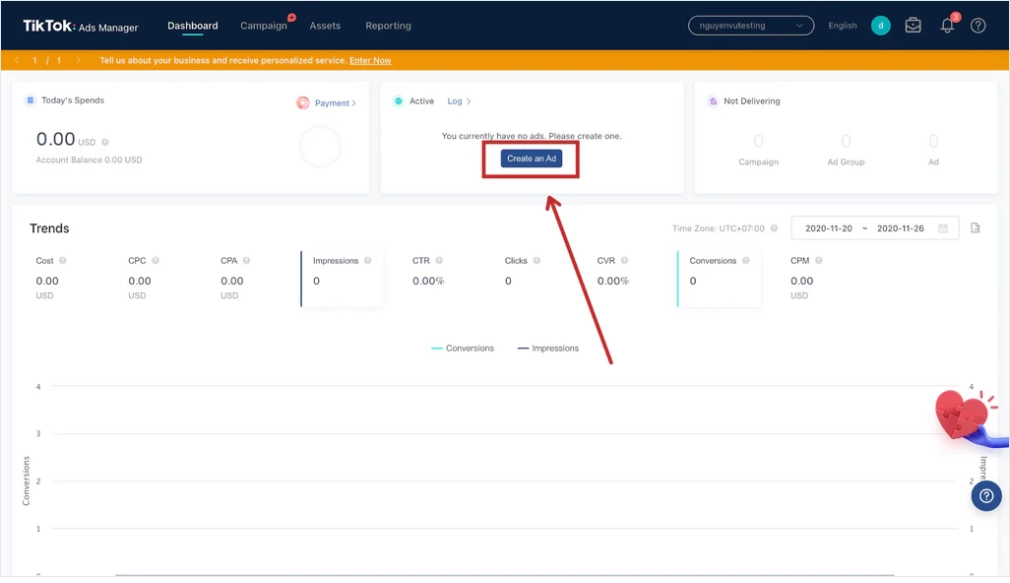Open the English language selector
Screen dimensions: 1010x583
(842, 26)
